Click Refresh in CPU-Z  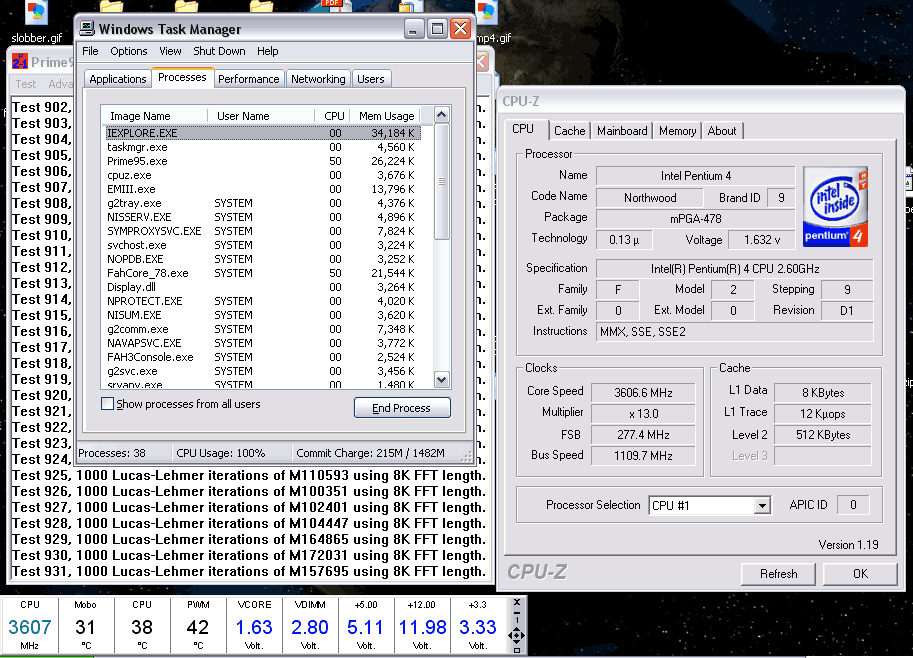tap(778, 574)
